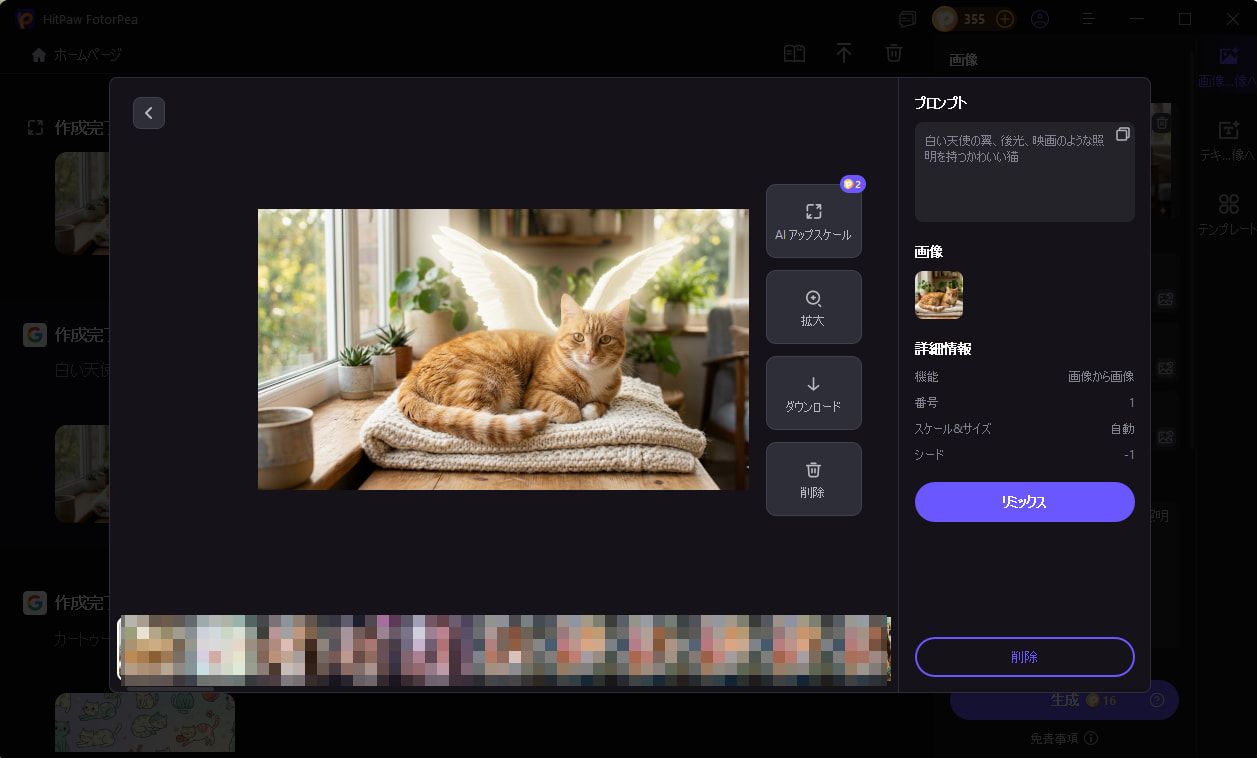
Task: Click the 拡大 zoom button
Action: (813, 307)
